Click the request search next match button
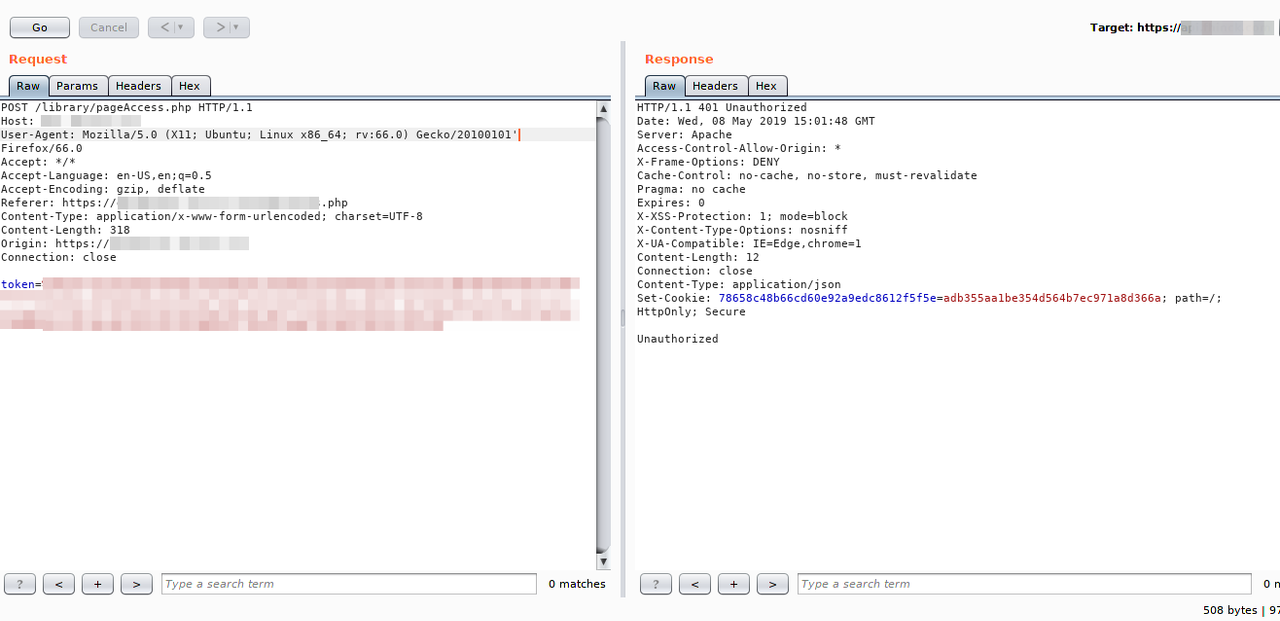The height and width of the screenshot is (621, 1280). (x=137, y=584)
